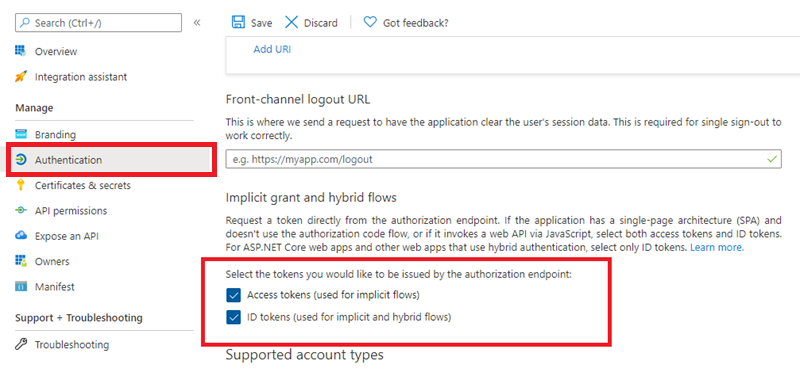Viewport: 800px width, 370px height.
Task: Click the sidebar Search box
Action: (98, 23)
